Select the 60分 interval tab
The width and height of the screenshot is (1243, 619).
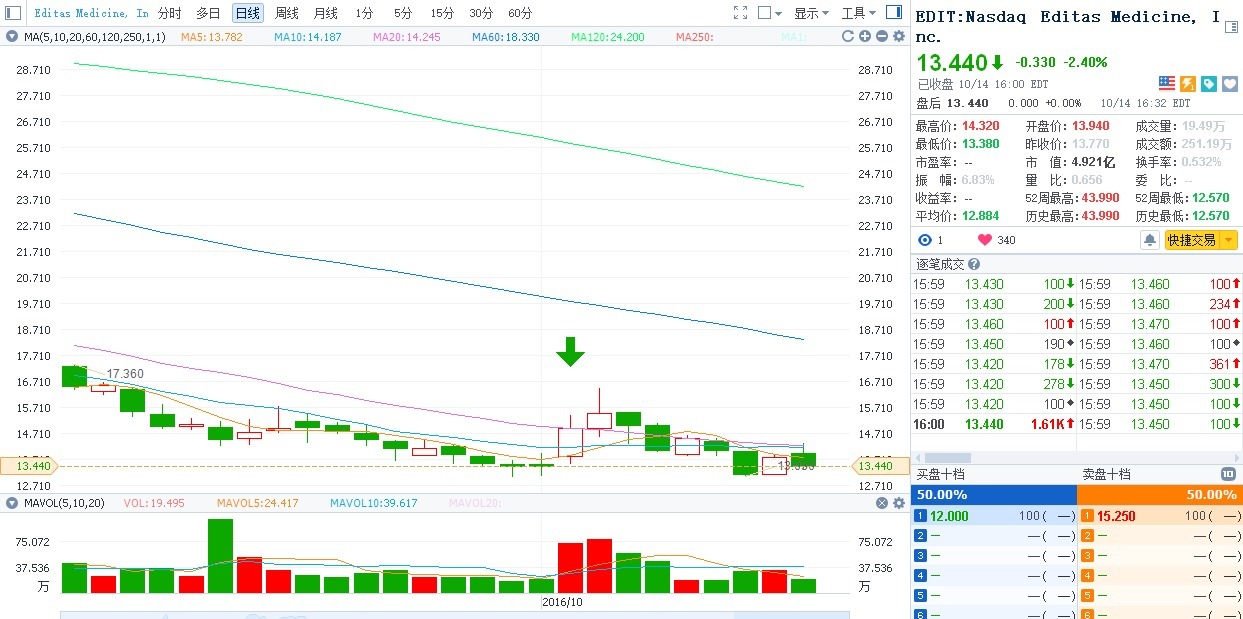tap(520, 13)
